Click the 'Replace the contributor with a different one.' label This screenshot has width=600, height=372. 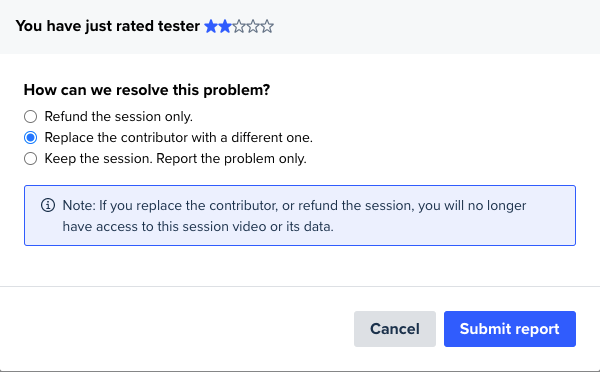[x=179, y=137]
